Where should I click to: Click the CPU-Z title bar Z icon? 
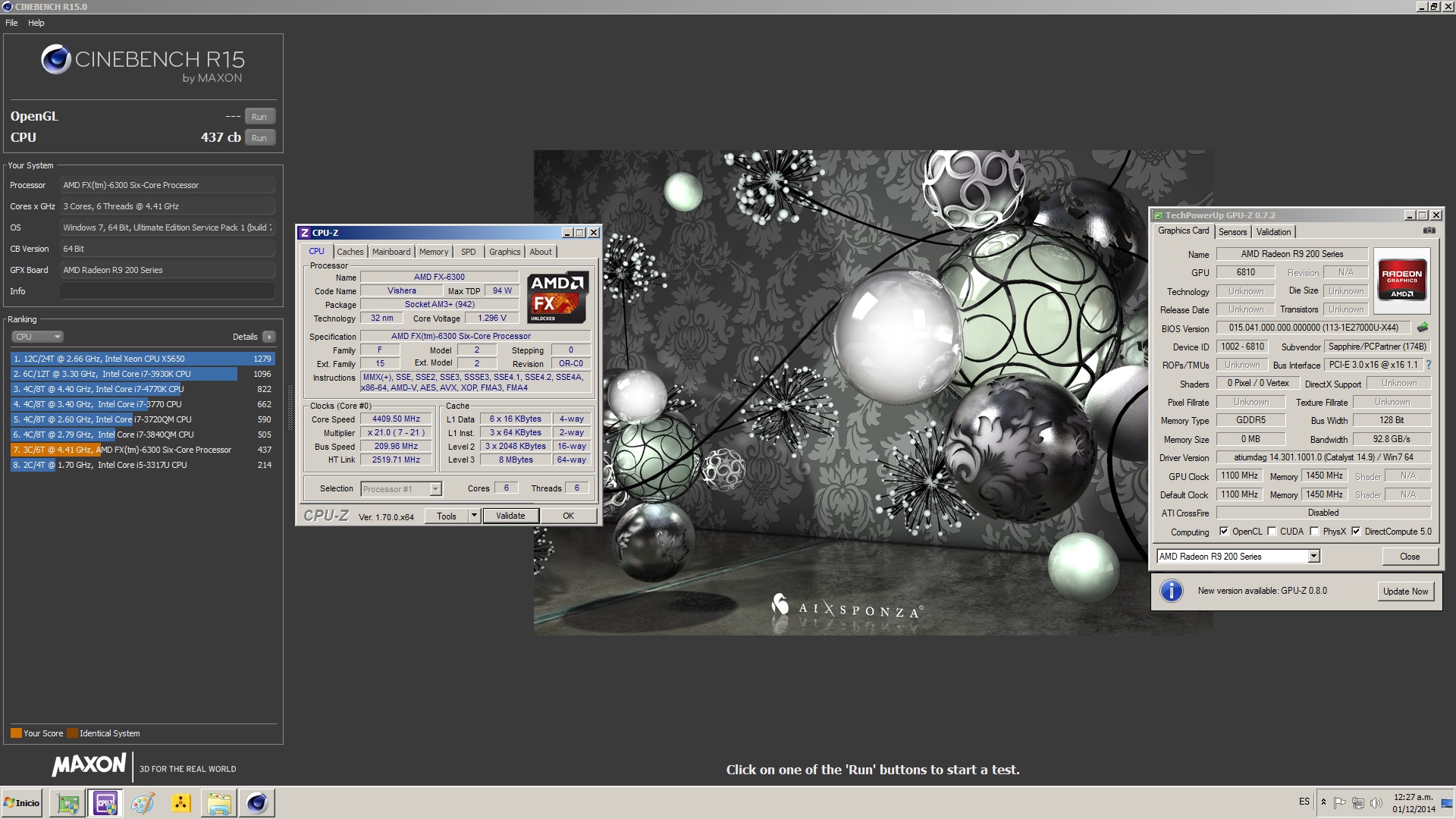pyautogui.click(x=305, y=233)
